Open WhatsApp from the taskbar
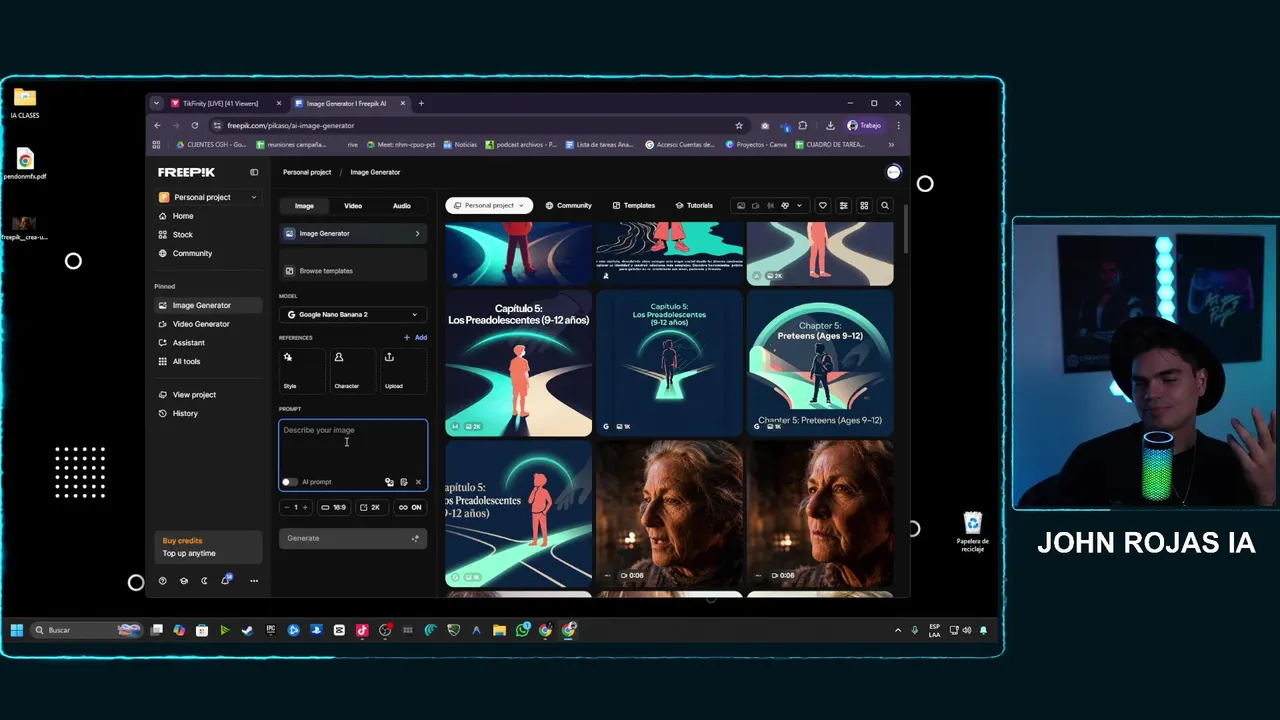 click(x=523, y=630)
